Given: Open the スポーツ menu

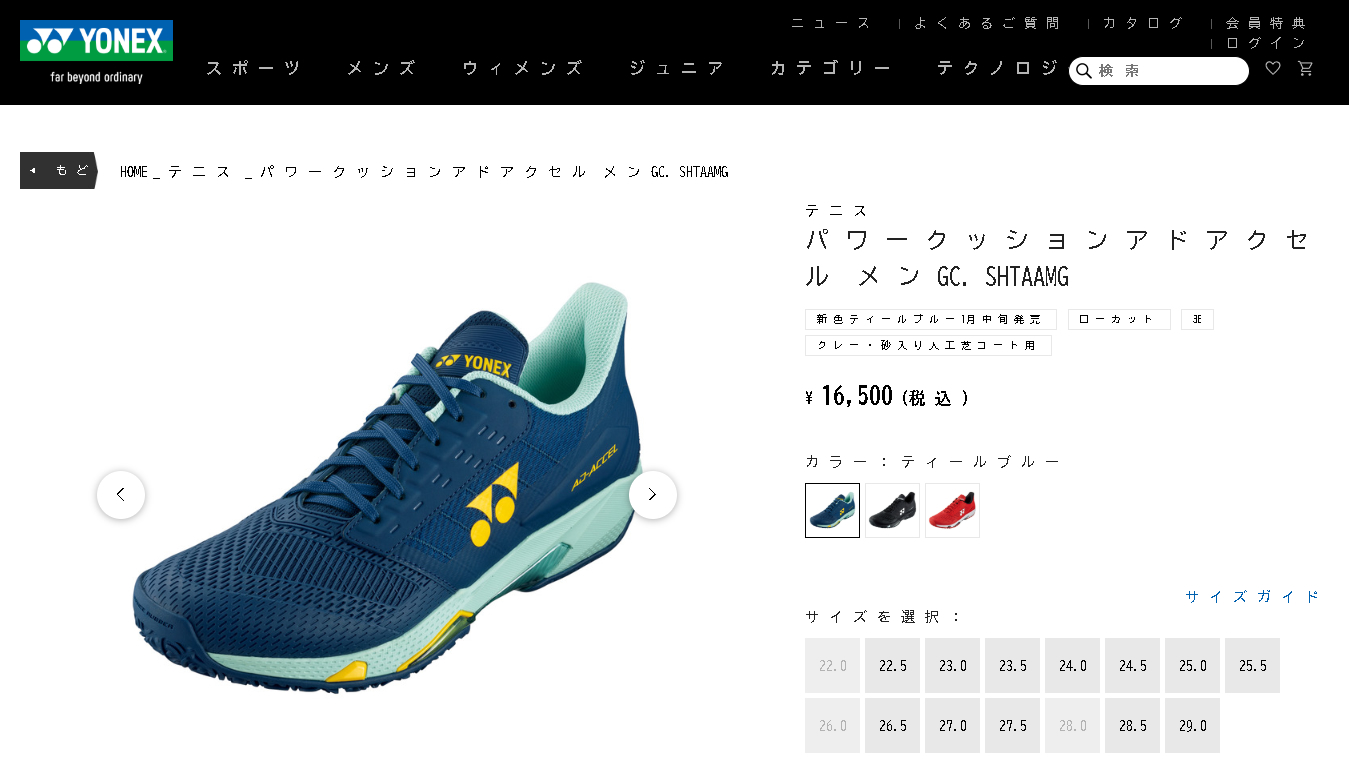Looking at the screenshot, I should (x=254, y=68).
